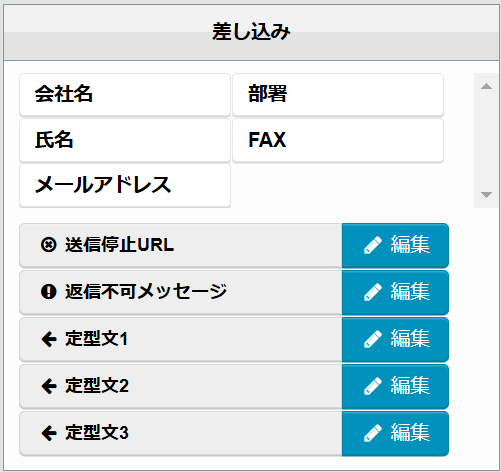The height and width of the screenshot is (472, 501).
Task: Click the pencil icon in 定型文3 row
Action: click(x=373, y=433)
